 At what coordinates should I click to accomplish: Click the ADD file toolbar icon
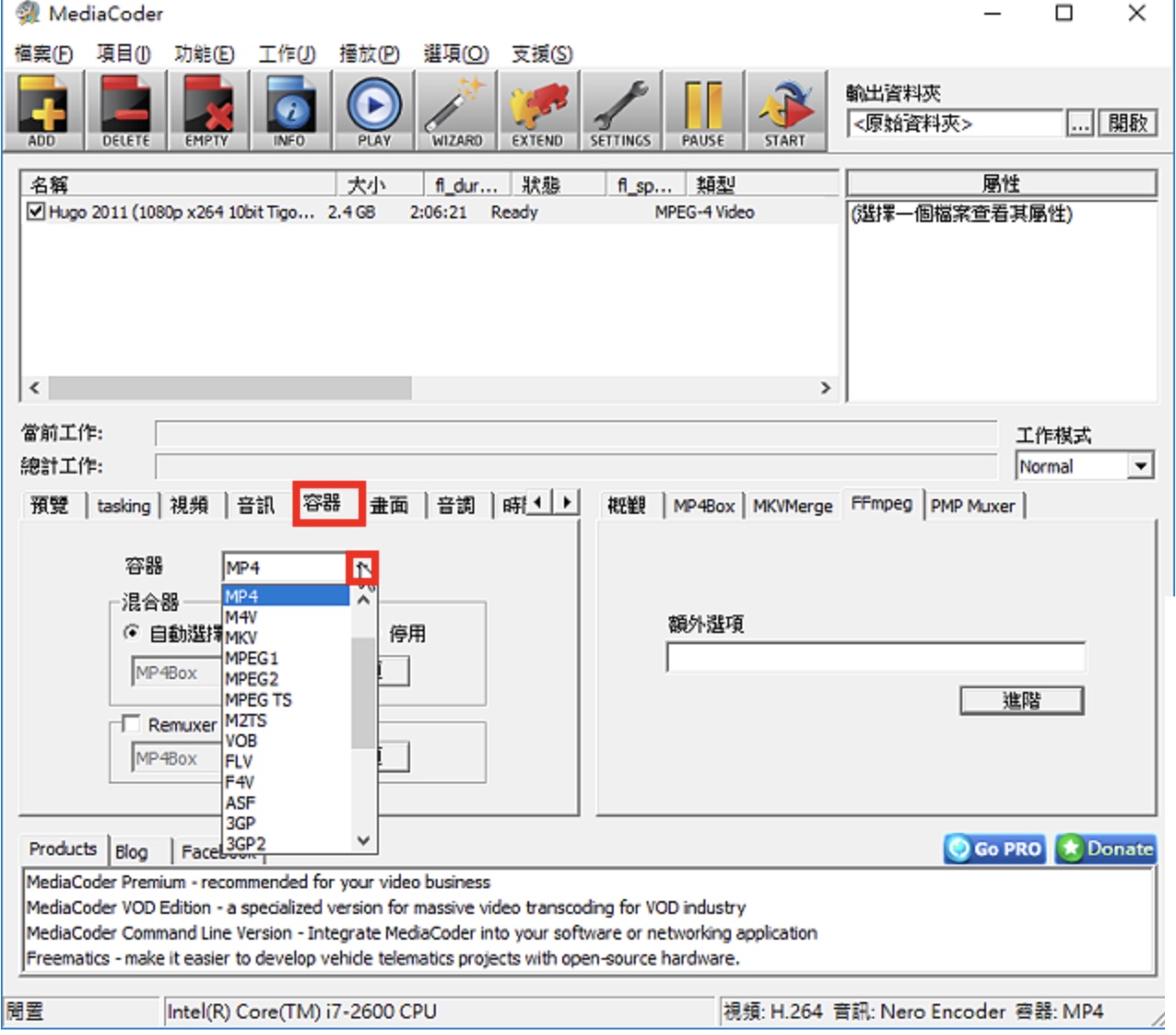pos(42,111)
